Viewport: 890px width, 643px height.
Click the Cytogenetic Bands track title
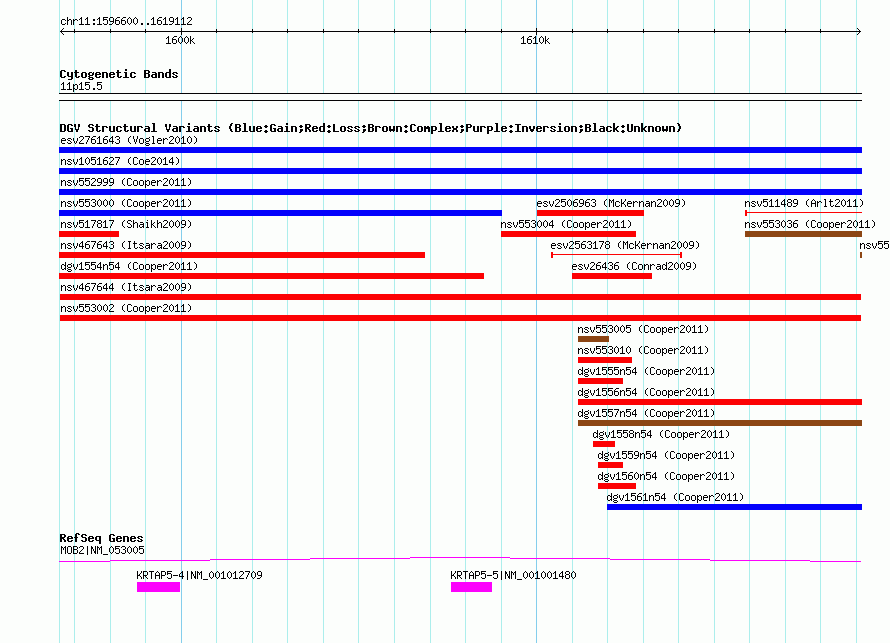click(119, 74)
